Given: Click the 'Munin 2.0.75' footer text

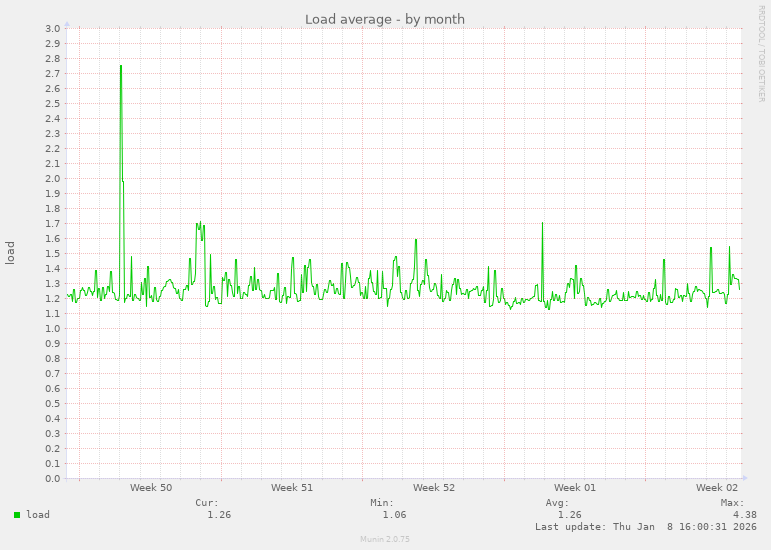Looking at the screenshot, I should 385,539.
